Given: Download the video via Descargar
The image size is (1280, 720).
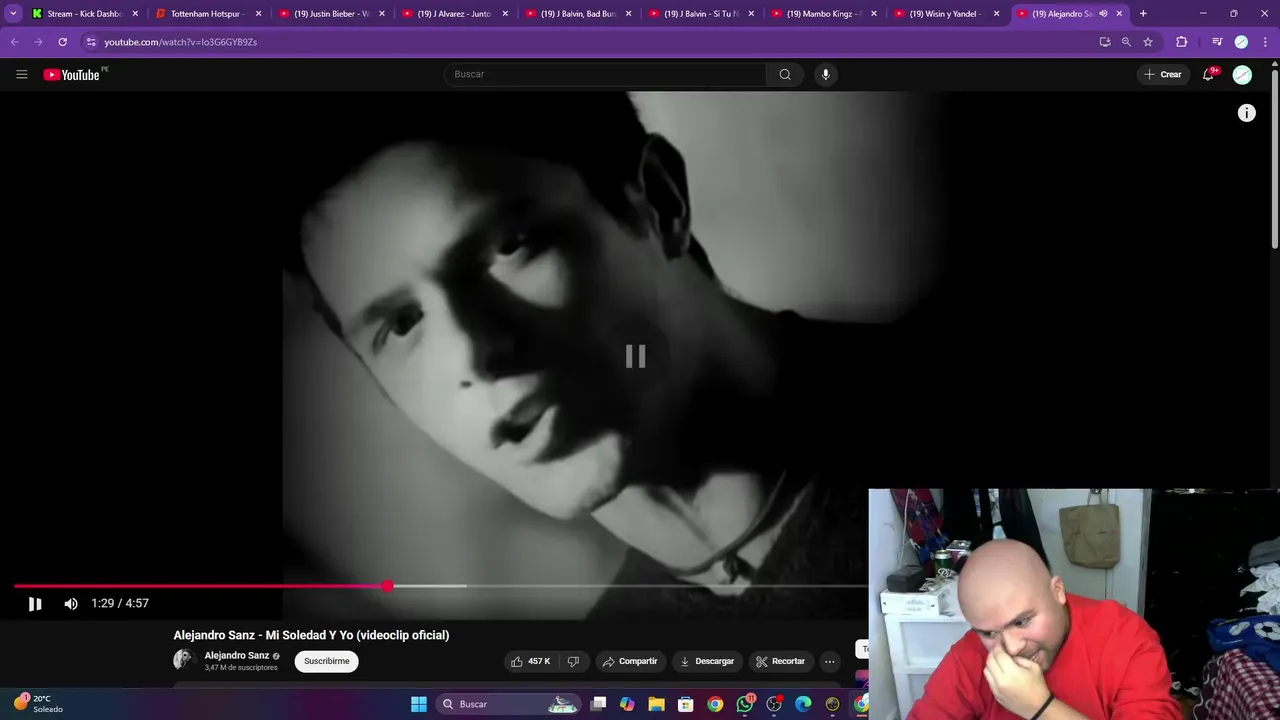Looking at the screenshot, I should tap(707, 661).
